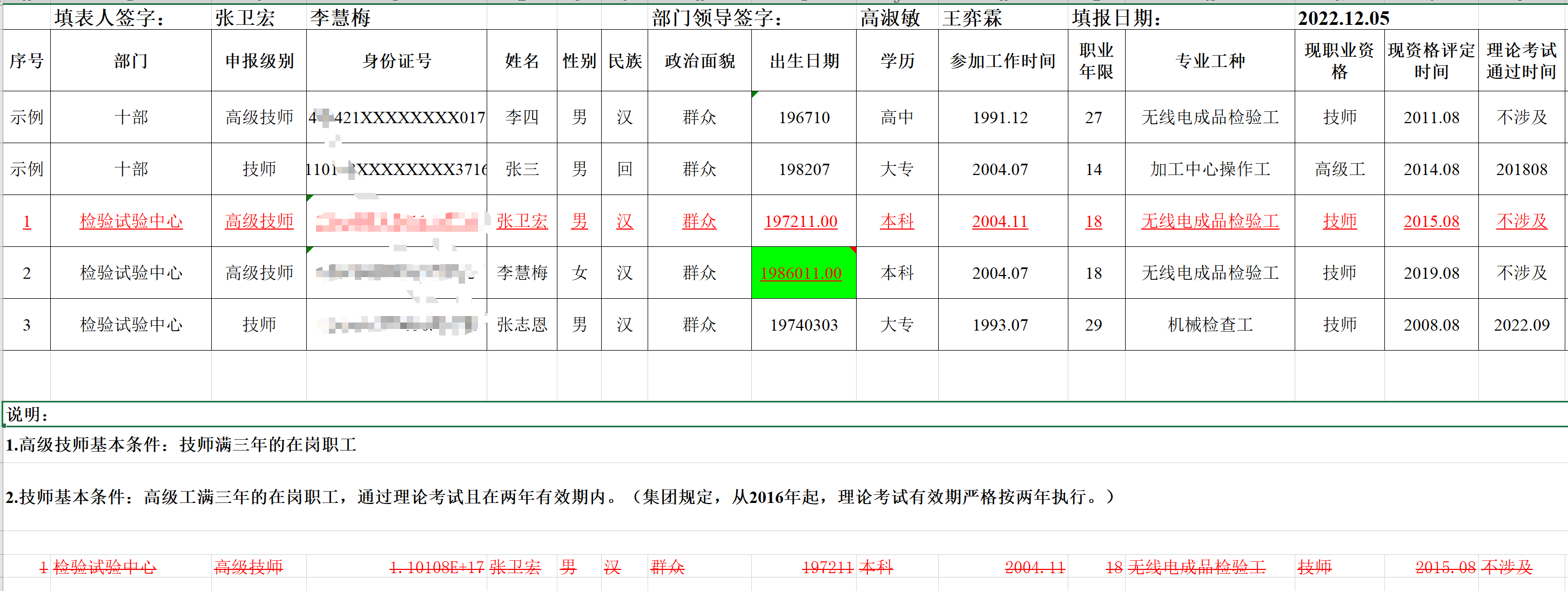Select 李慧梅 name cell in row 2

(522, 273)
